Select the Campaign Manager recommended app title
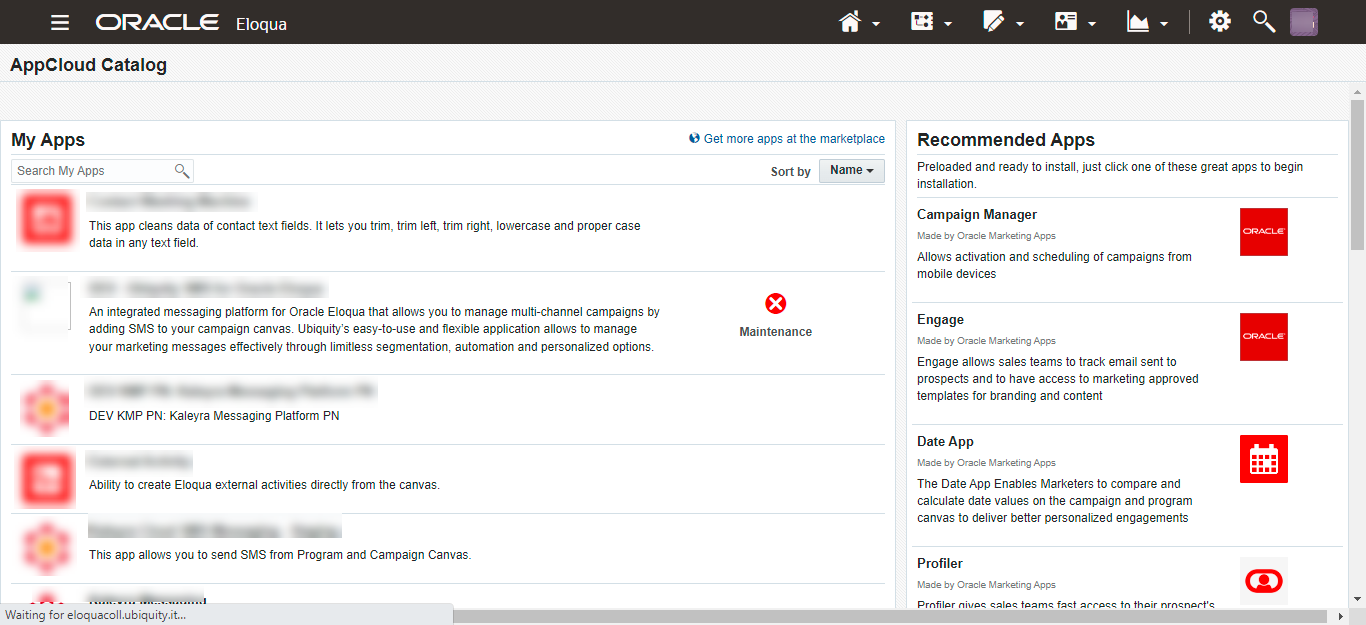The width and height of the screenshot is (1366, 625). [x=977, y=215]
